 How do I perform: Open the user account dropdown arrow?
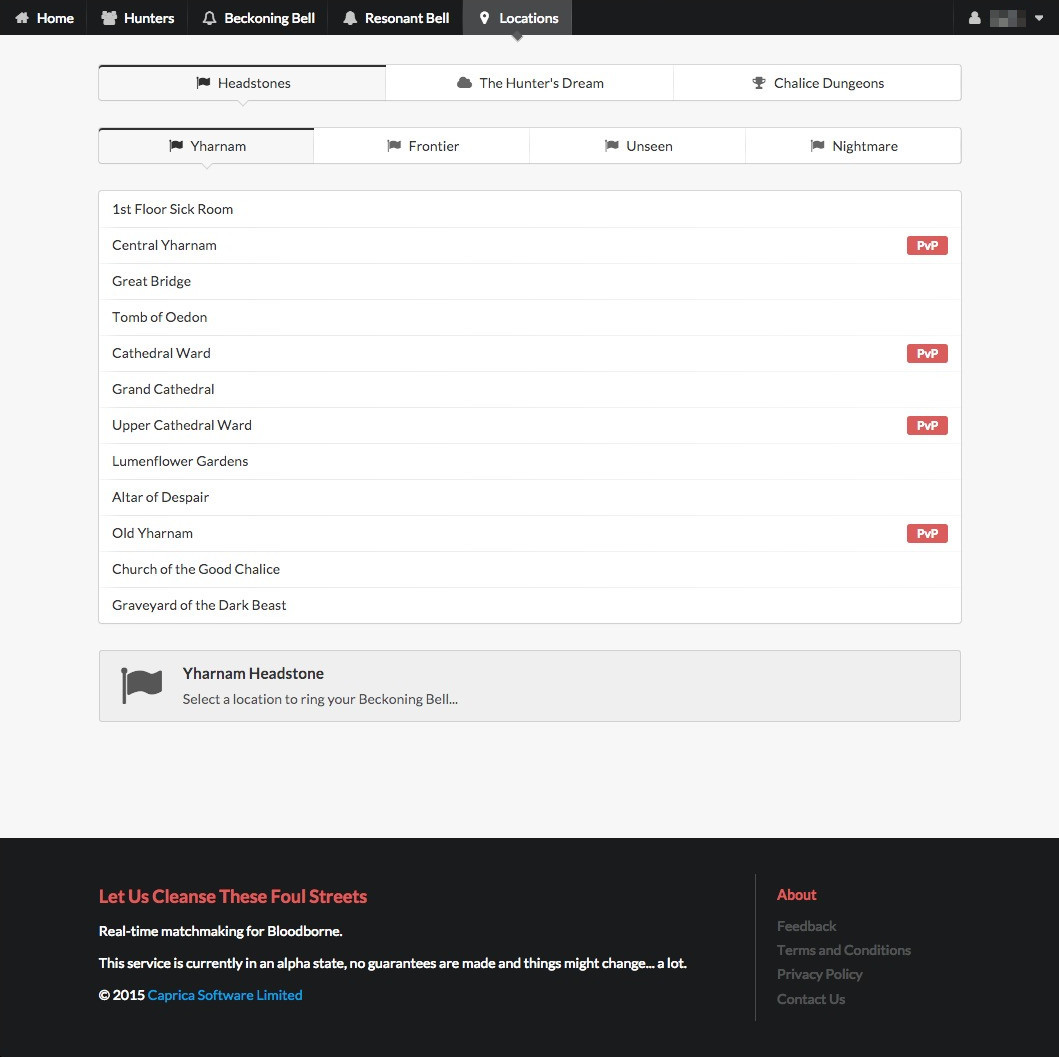[x=1039, y=18]
